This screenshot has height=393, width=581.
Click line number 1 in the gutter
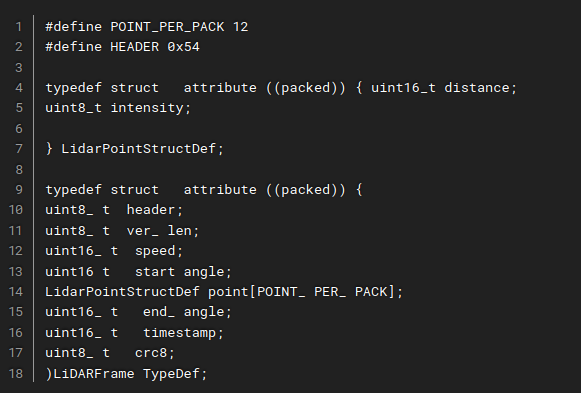pyautogui.click(x=19, y=27)
